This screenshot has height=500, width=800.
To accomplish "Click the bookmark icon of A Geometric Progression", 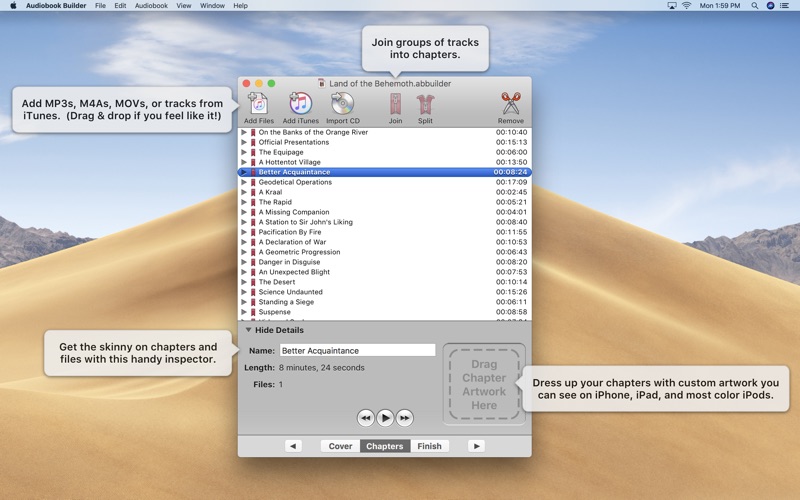I will 253,252.
